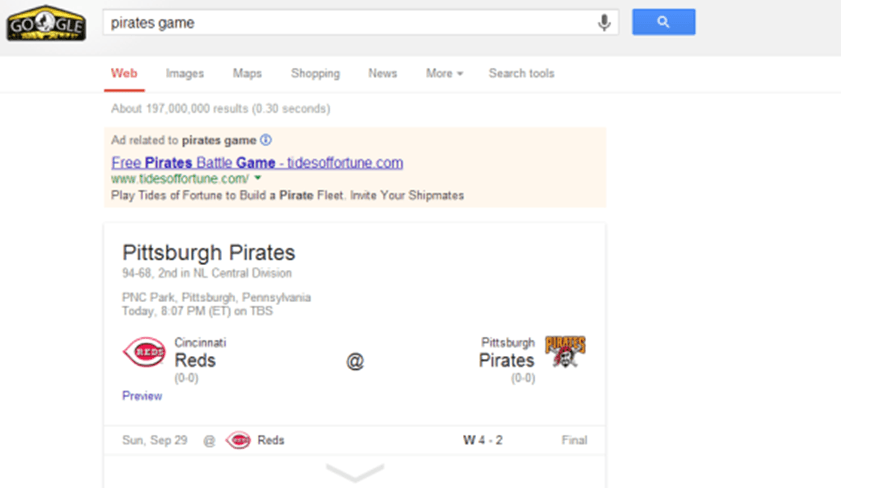Click the Cincinnati Reds team logo
Viewport: 877px width, 492px height.
coord(144,353)
